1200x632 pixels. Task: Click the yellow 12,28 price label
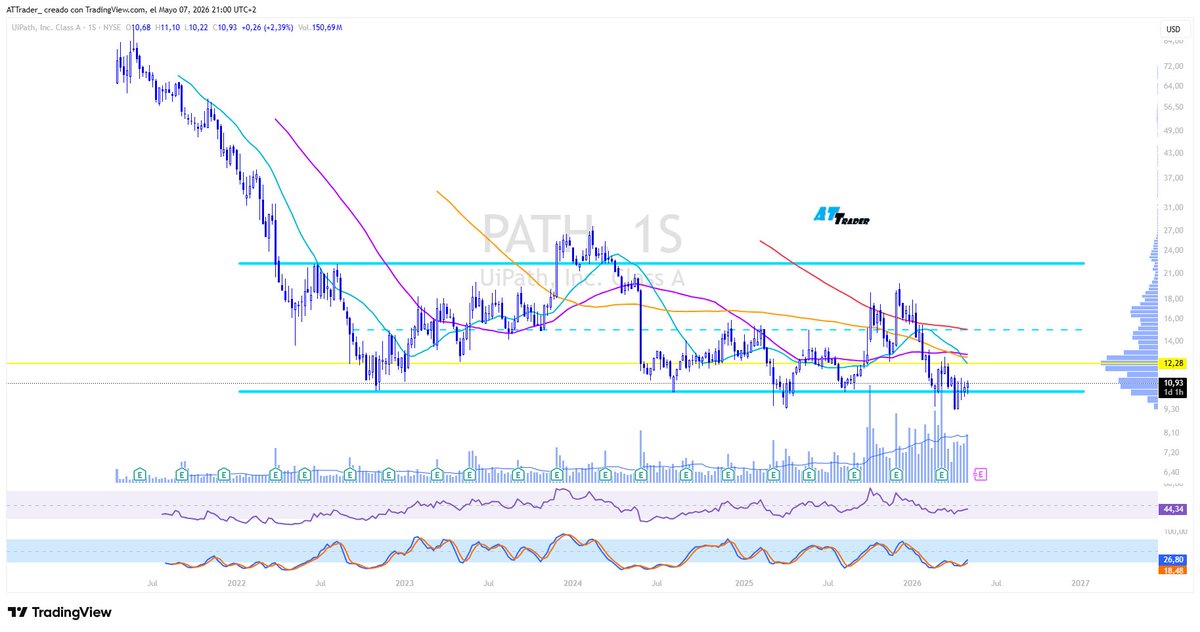click(x=1172, y=362)
